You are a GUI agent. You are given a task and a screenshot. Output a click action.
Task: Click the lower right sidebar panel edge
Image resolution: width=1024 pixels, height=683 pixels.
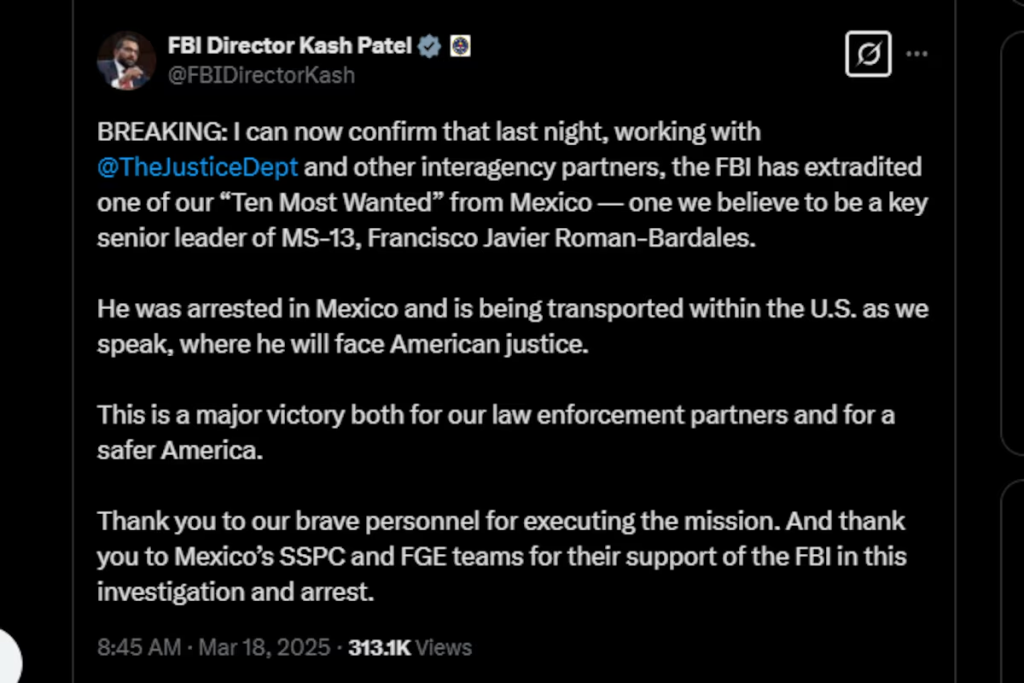pos(1012,581)
